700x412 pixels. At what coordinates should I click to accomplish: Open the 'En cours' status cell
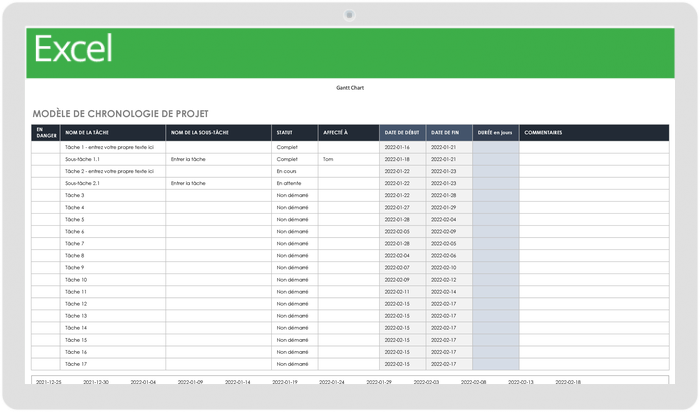[x=287, y=171]
